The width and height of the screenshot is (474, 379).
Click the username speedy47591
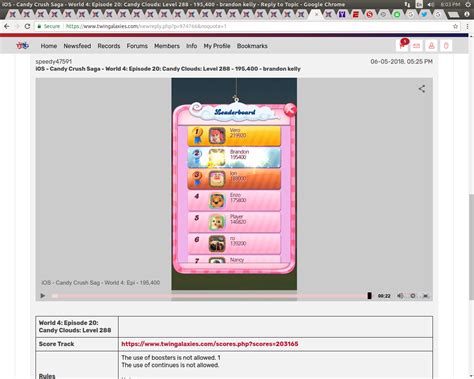point(53,61)
